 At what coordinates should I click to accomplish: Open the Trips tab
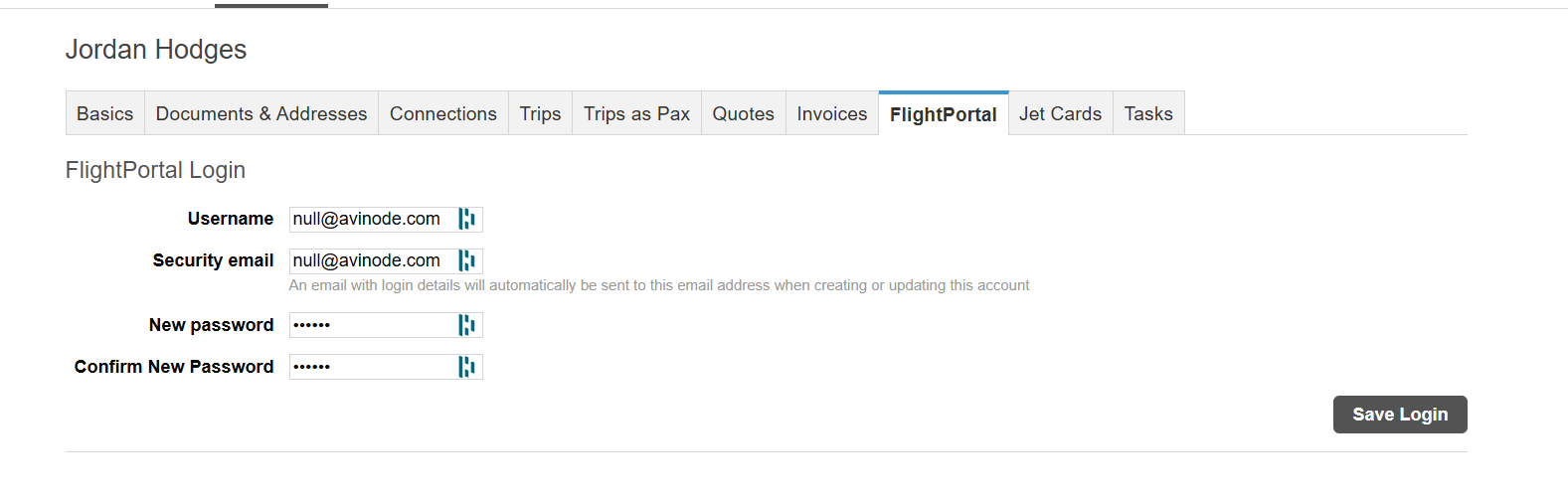click(540, 114)
